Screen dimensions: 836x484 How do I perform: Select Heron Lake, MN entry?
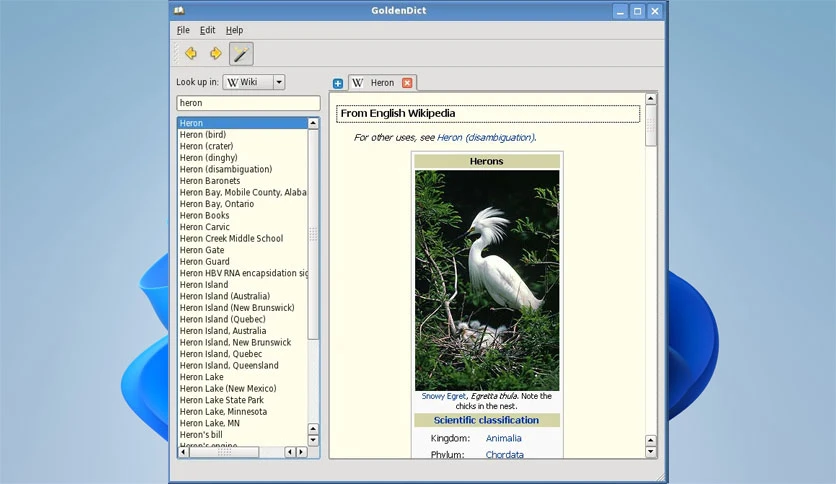[243, 423]
